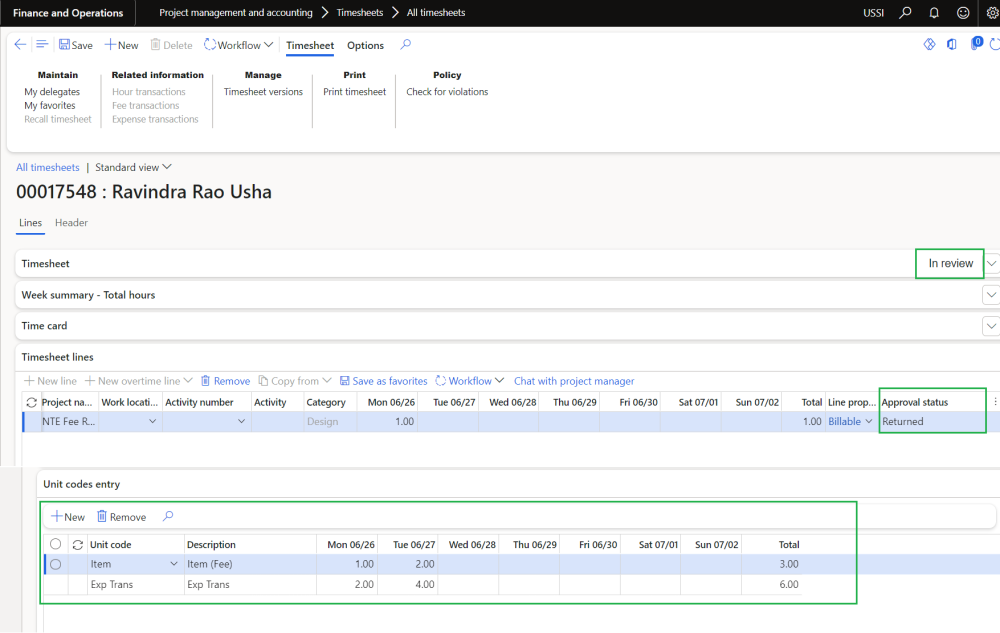1000x633 pixels.
Task: Click refresh icon in timesheet lines grid
Action: click(31, 402)
